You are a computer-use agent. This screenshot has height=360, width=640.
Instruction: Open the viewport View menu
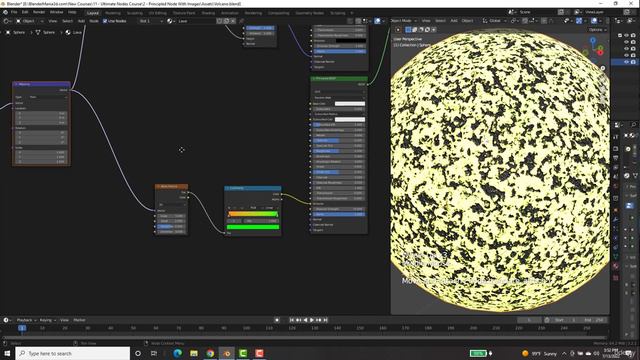click(426, 20)
